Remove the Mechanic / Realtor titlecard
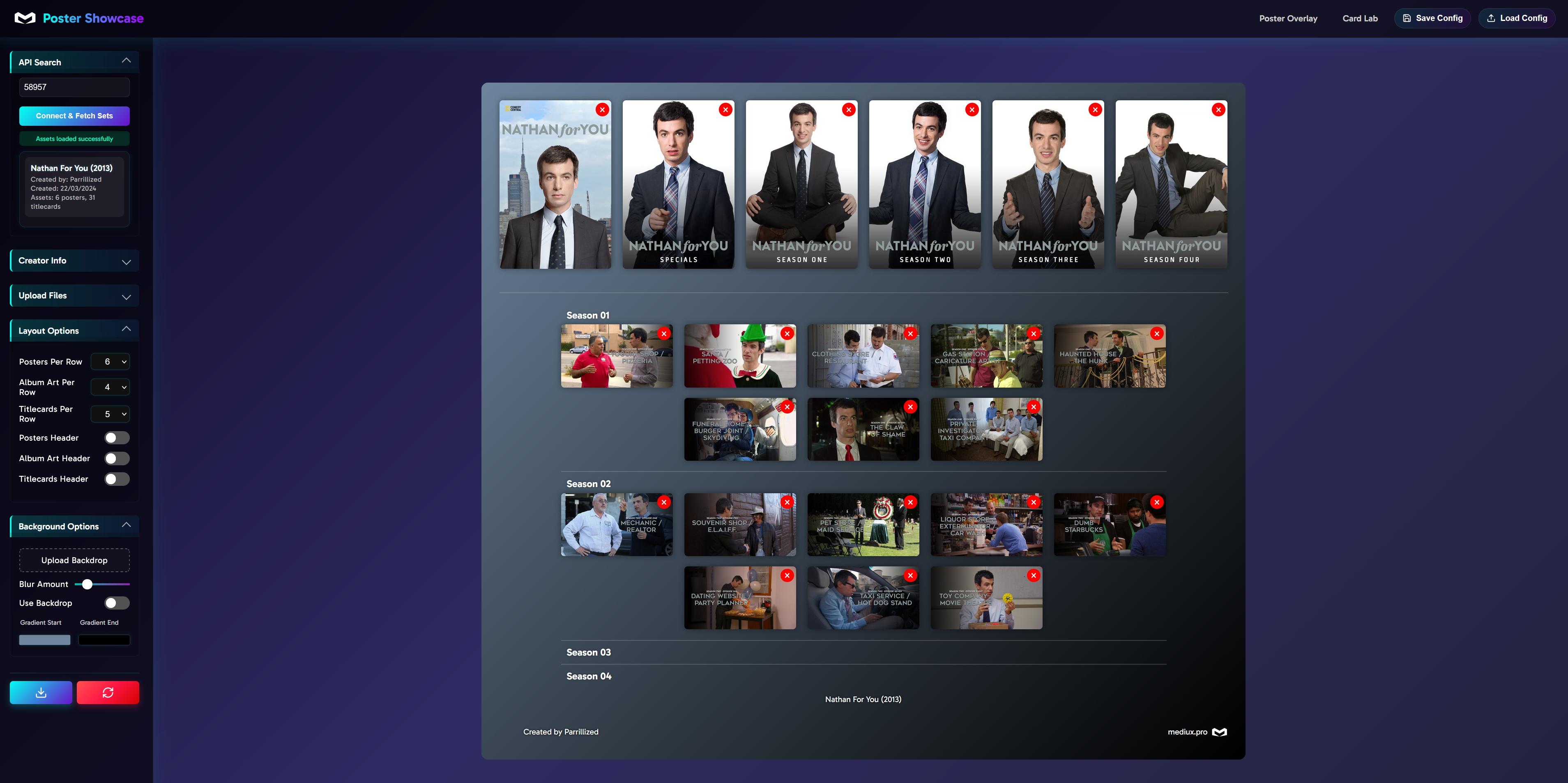Screen dimensions: 1568x783 click(664, 502)
